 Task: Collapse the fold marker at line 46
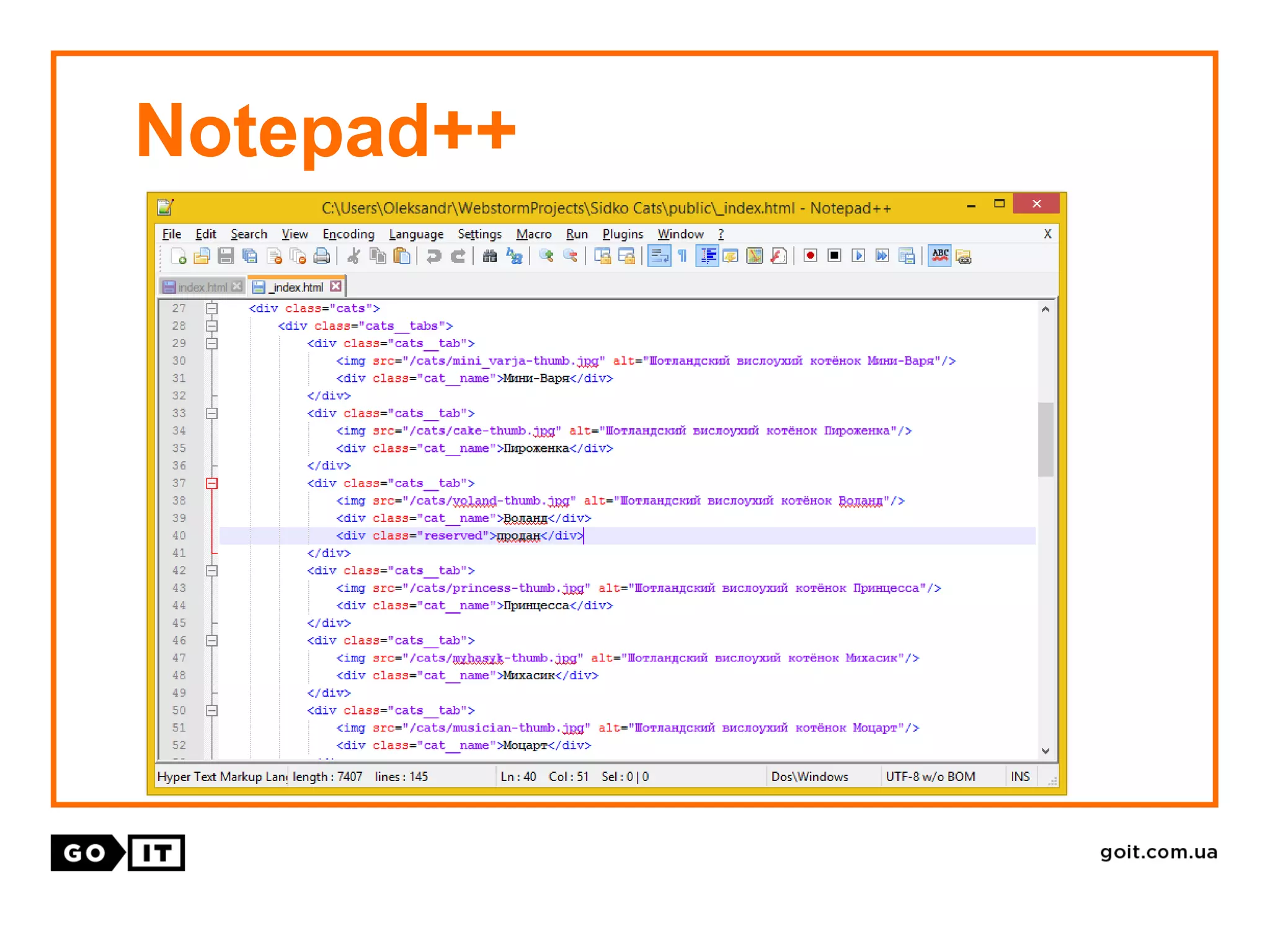pyautogui.click(x=212, y=640)
